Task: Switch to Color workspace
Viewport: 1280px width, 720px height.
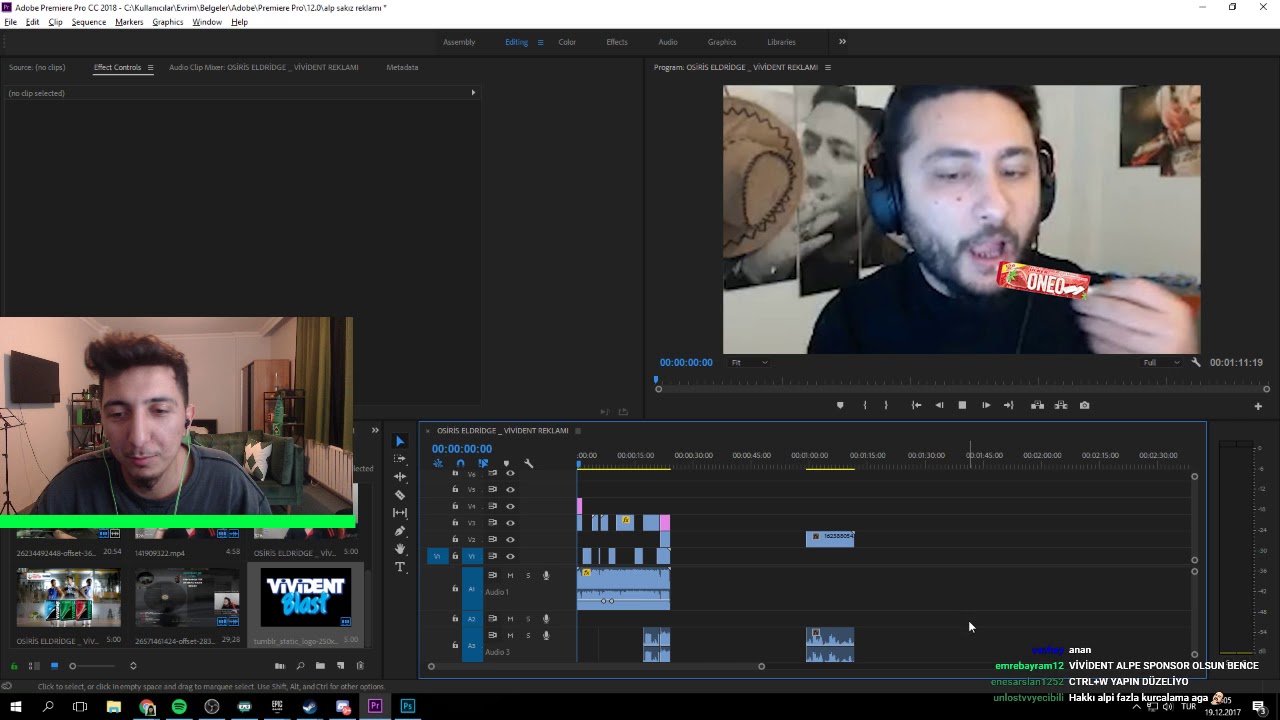Action: click(x=567, y=42)
